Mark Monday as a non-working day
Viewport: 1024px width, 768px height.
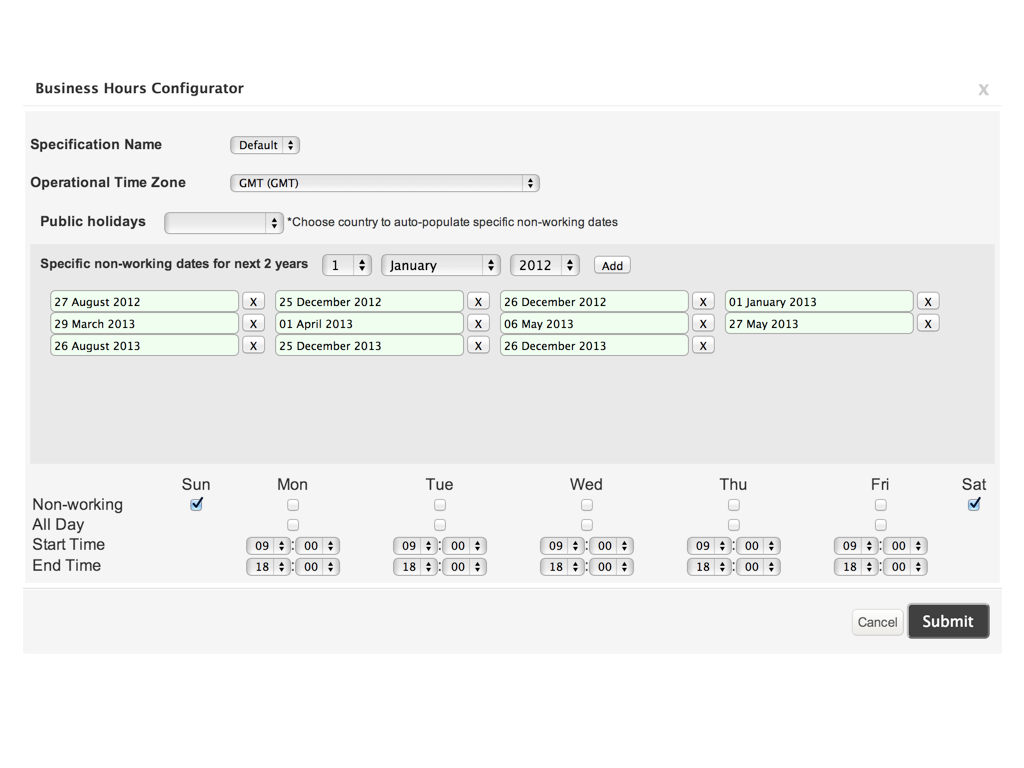click(x=293, y=505)
